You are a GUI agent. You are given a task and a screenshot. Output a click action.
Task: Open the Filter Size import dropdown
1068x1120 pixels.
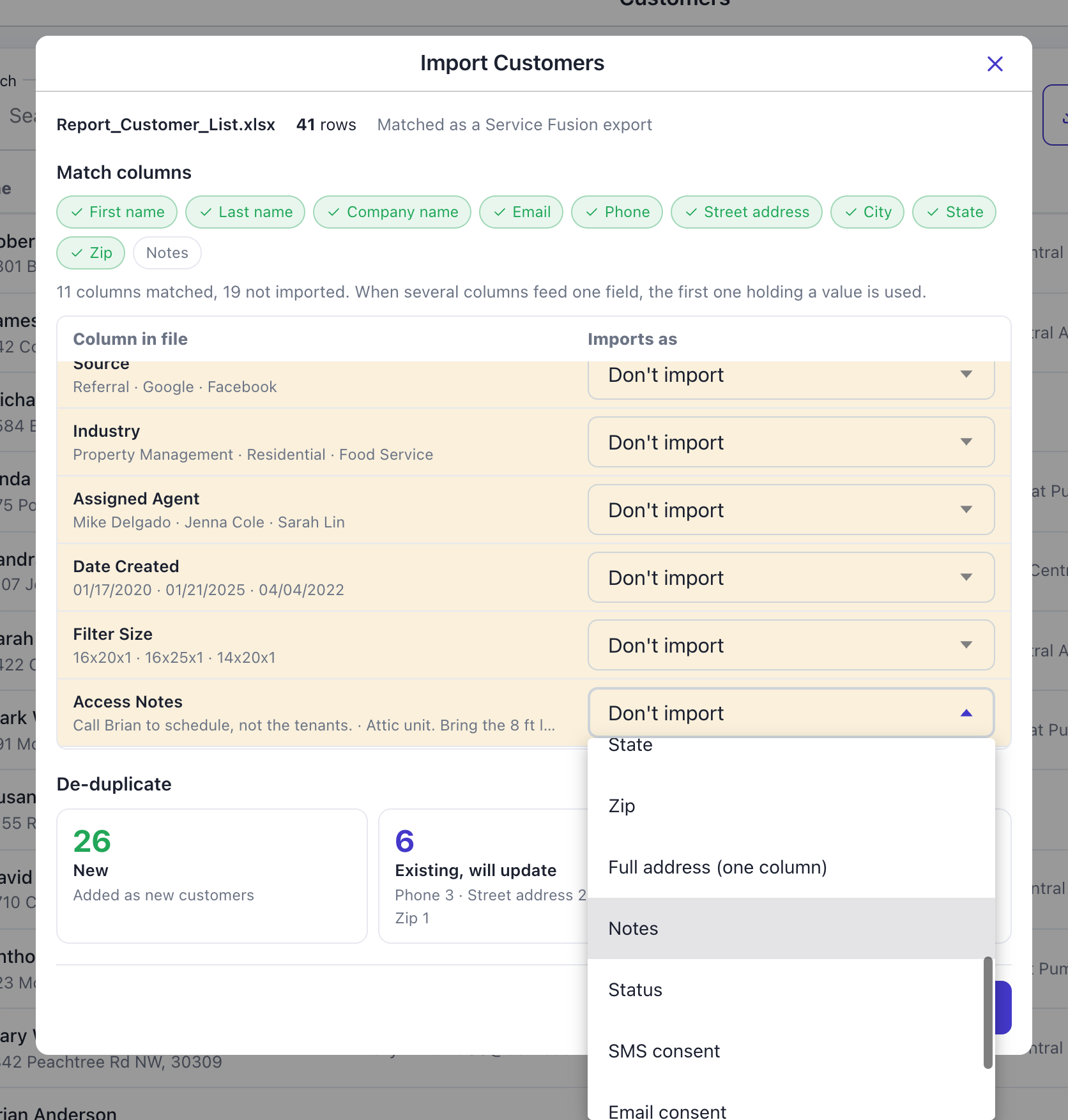click(791, 645)
